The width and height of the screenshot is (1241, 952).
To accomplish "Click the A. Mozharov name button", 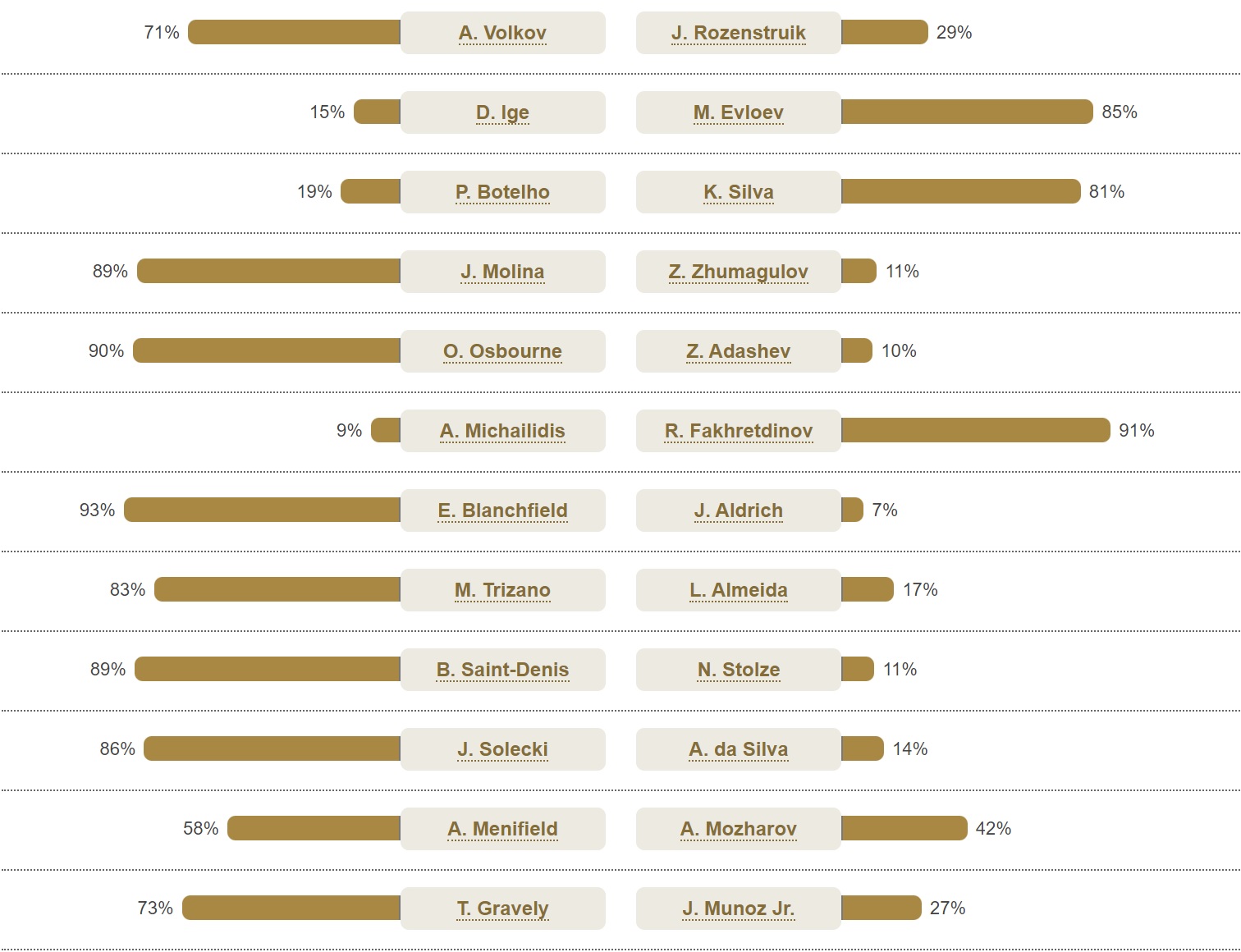I will tap(738, 829).
